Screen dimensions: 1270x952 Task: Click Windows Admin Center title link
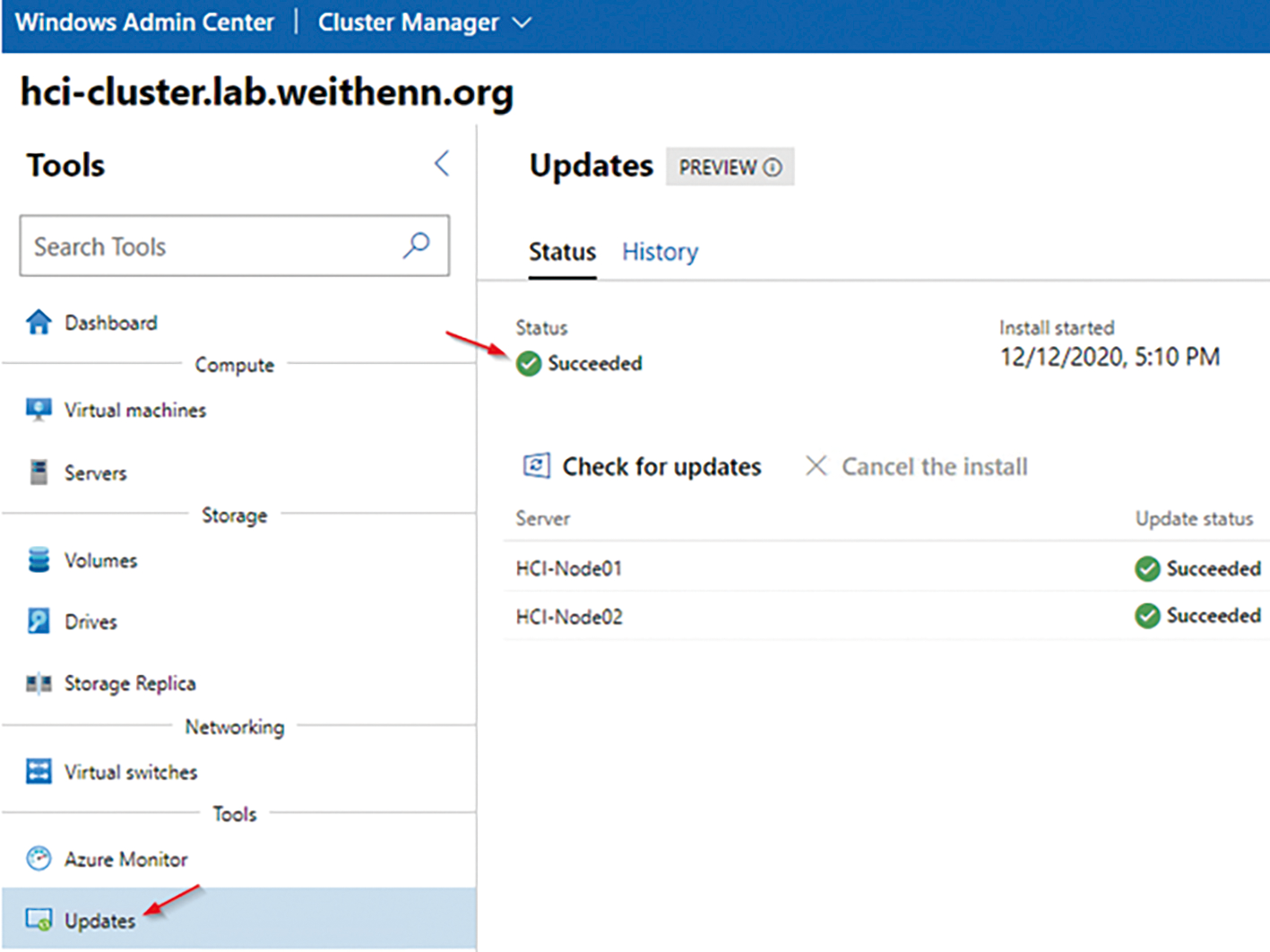(x=144, y=22)
